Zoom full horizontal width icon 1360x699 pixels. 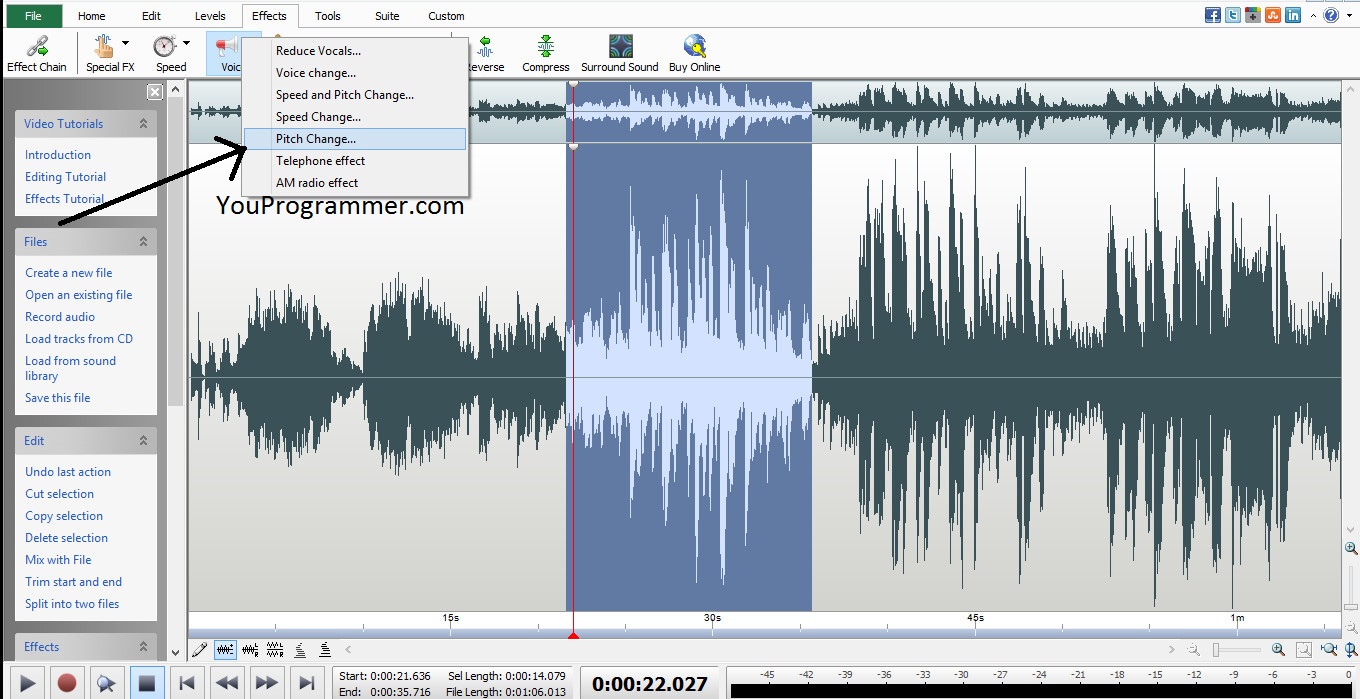1329,649
